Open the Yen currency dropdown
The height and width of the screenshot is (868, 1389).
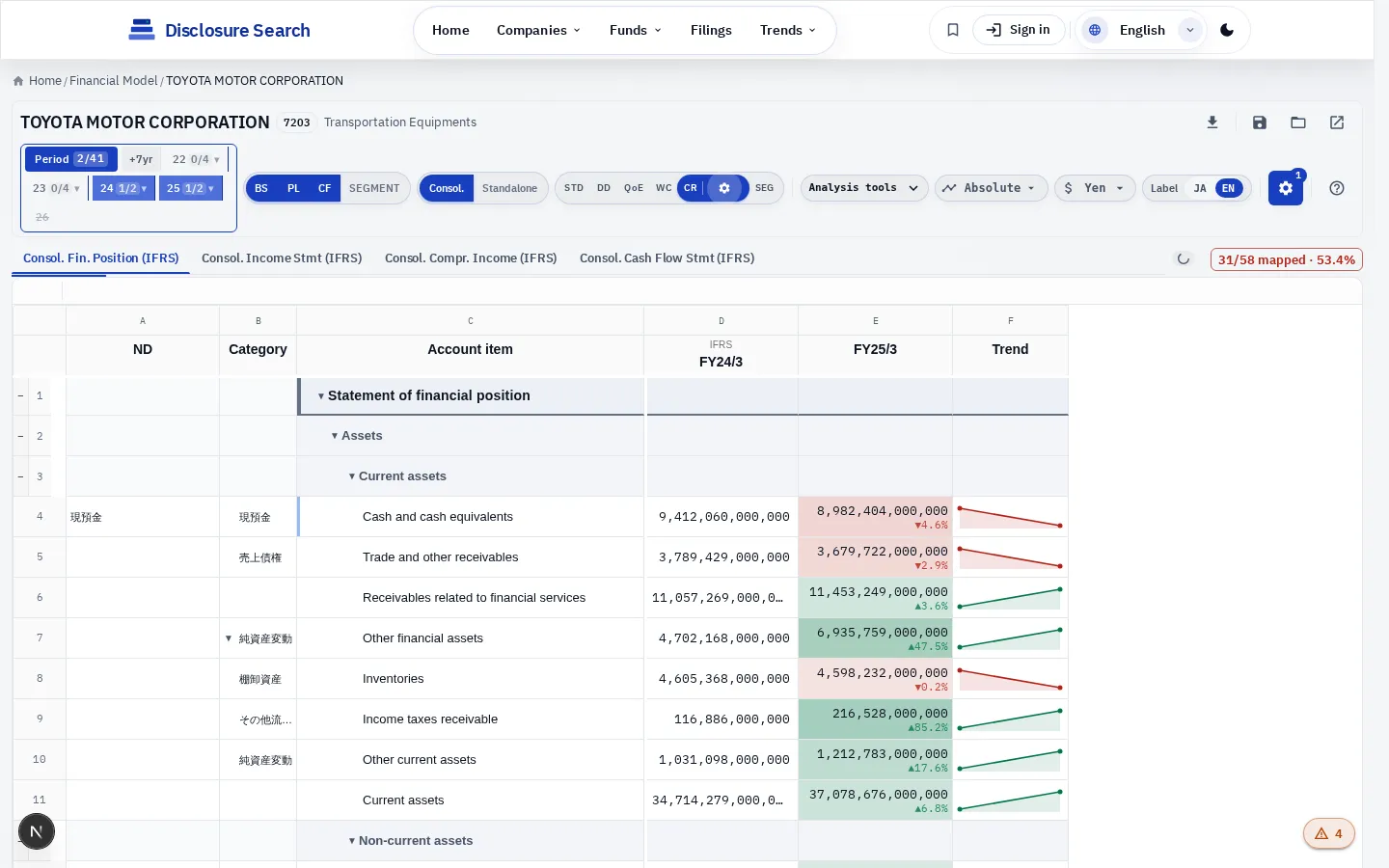coord(1095,188)
